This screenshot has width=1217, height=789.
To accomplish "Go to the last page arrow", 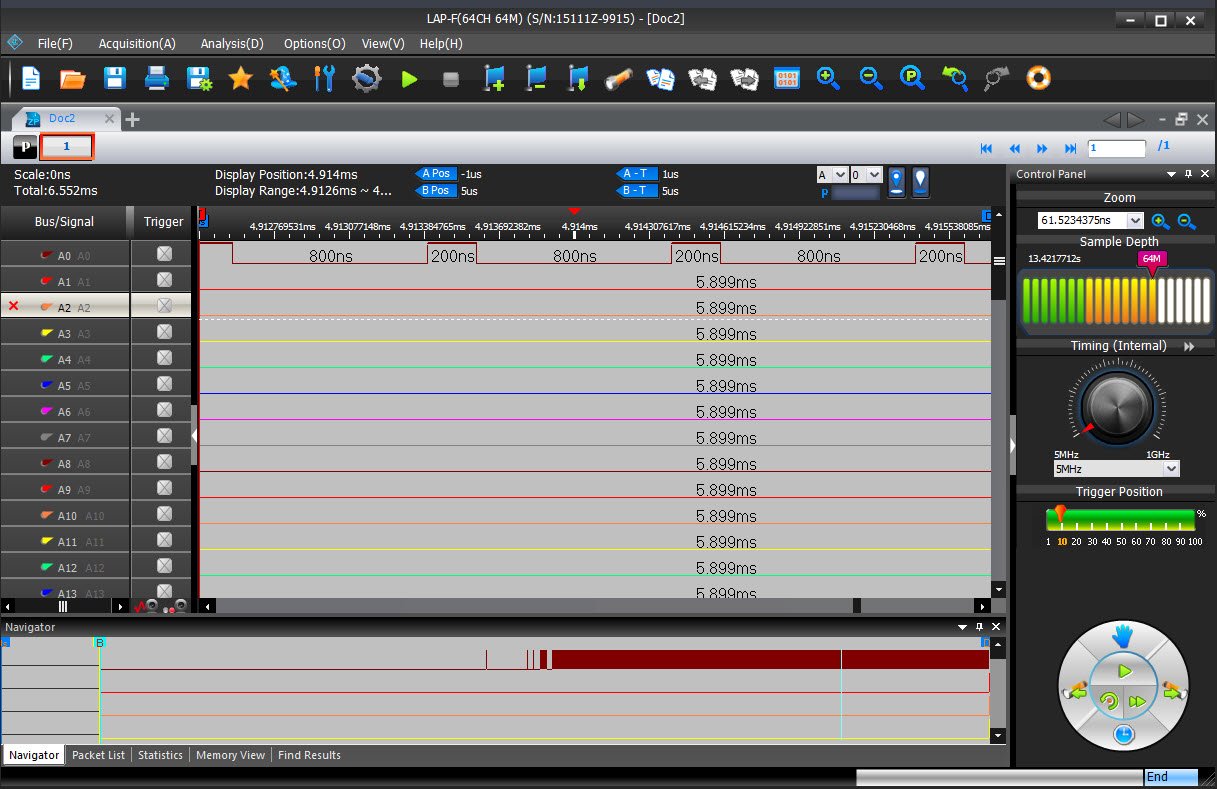I will (1071, 148).
